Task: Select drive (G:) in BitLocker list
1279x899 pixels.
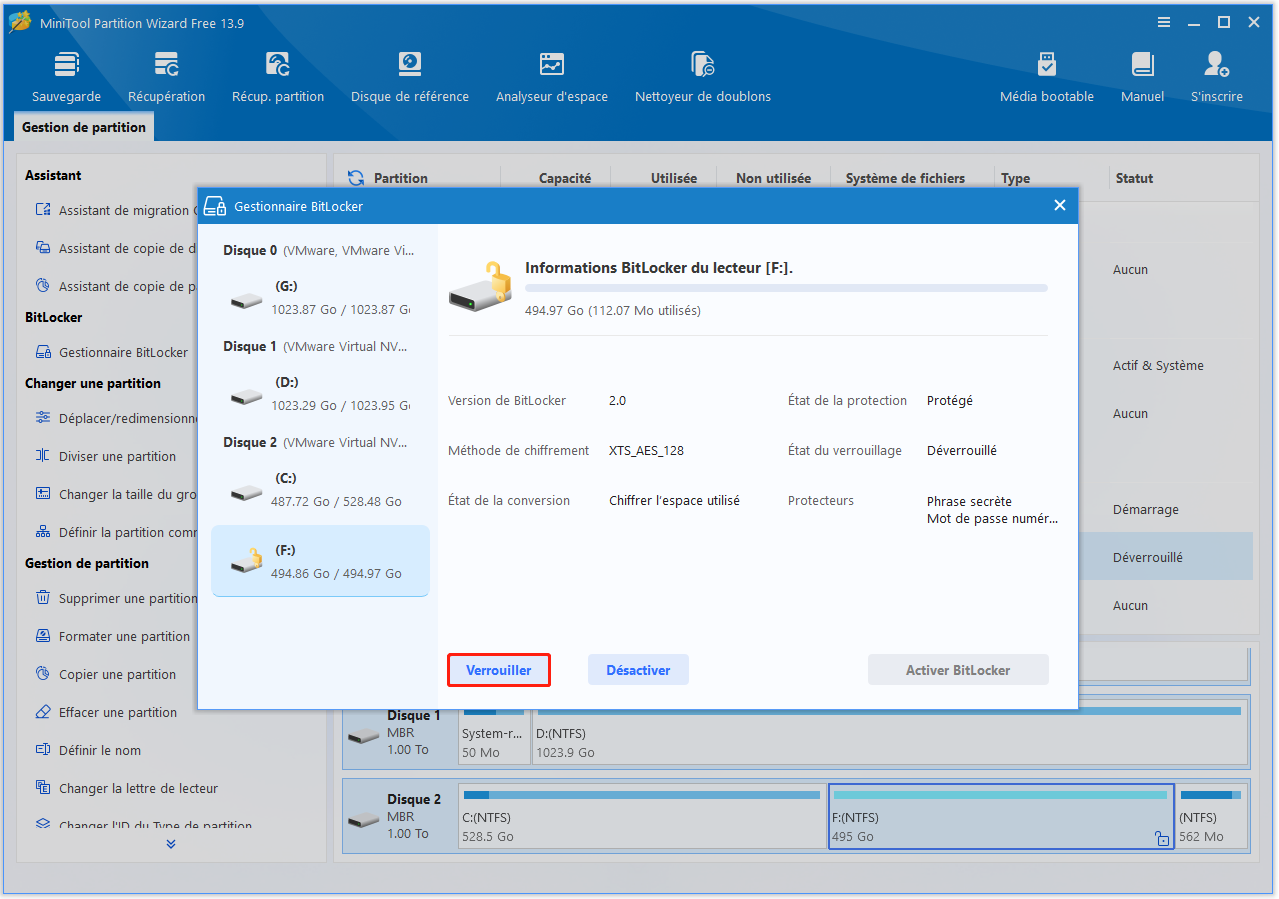Action: [x=320, y=297]
